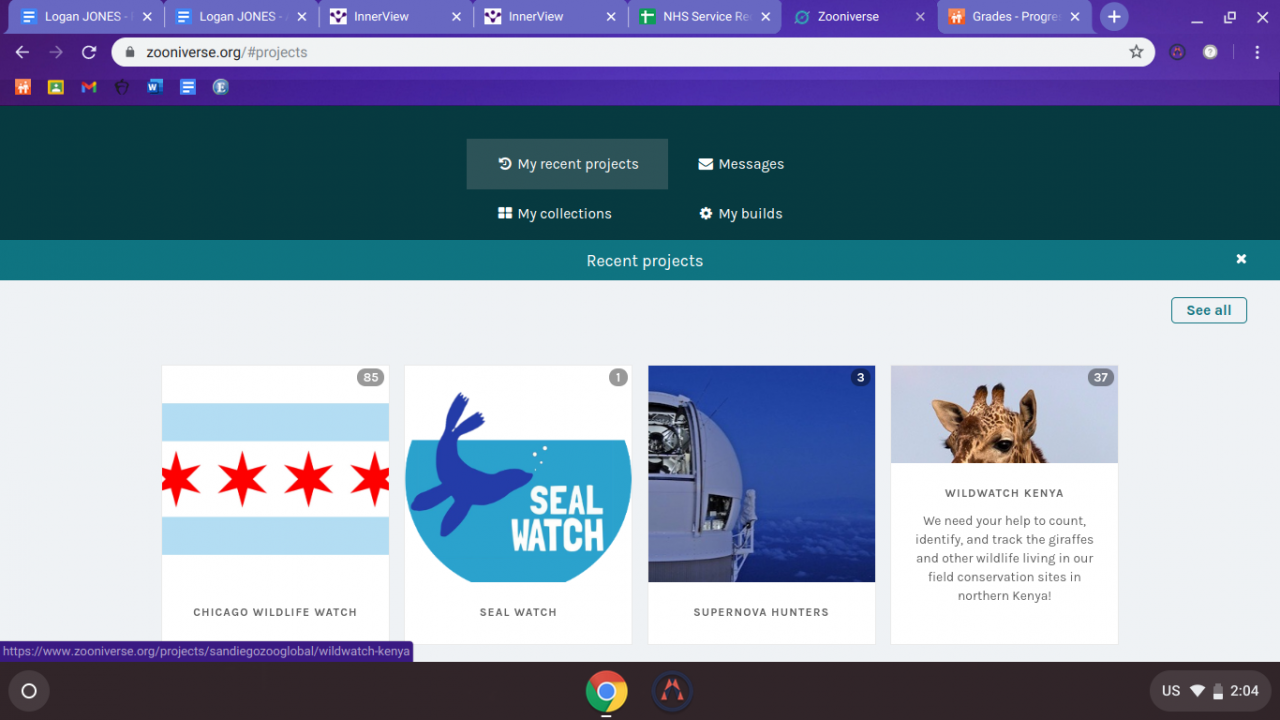Open Messages
This screenshot has width=1280, height=720.
pyautogui.click(x=741, y=164)
